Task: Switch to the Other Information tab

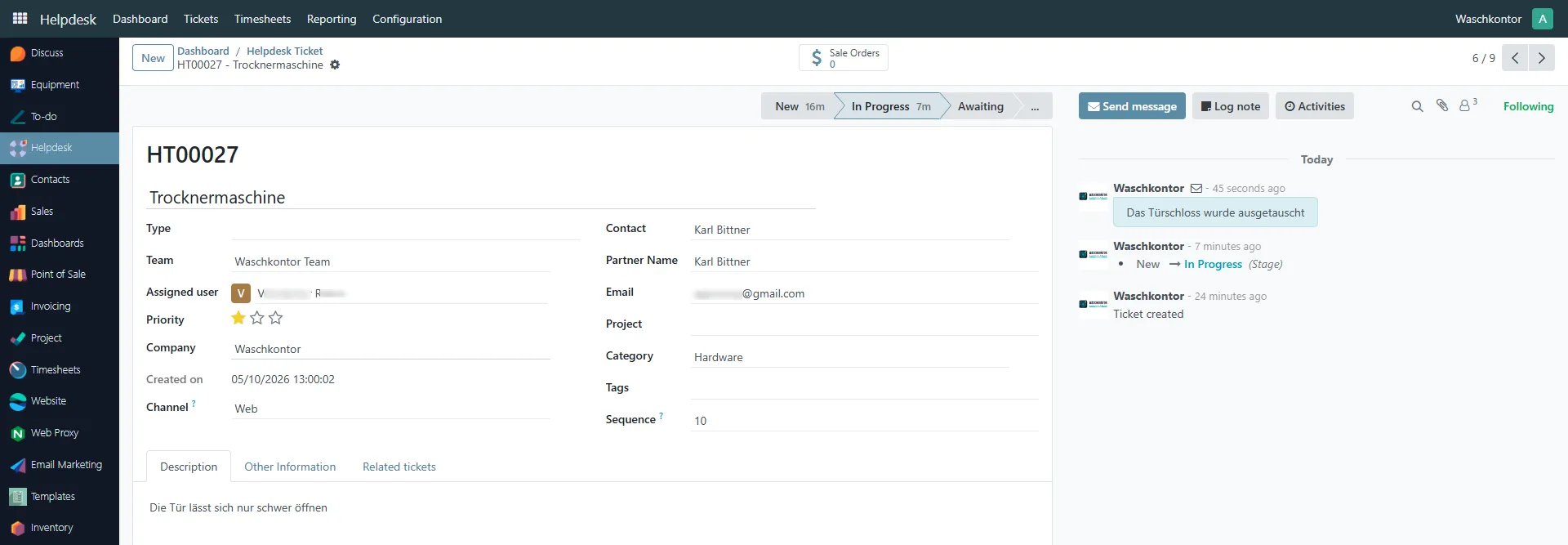Action: (x=290, y=467)
